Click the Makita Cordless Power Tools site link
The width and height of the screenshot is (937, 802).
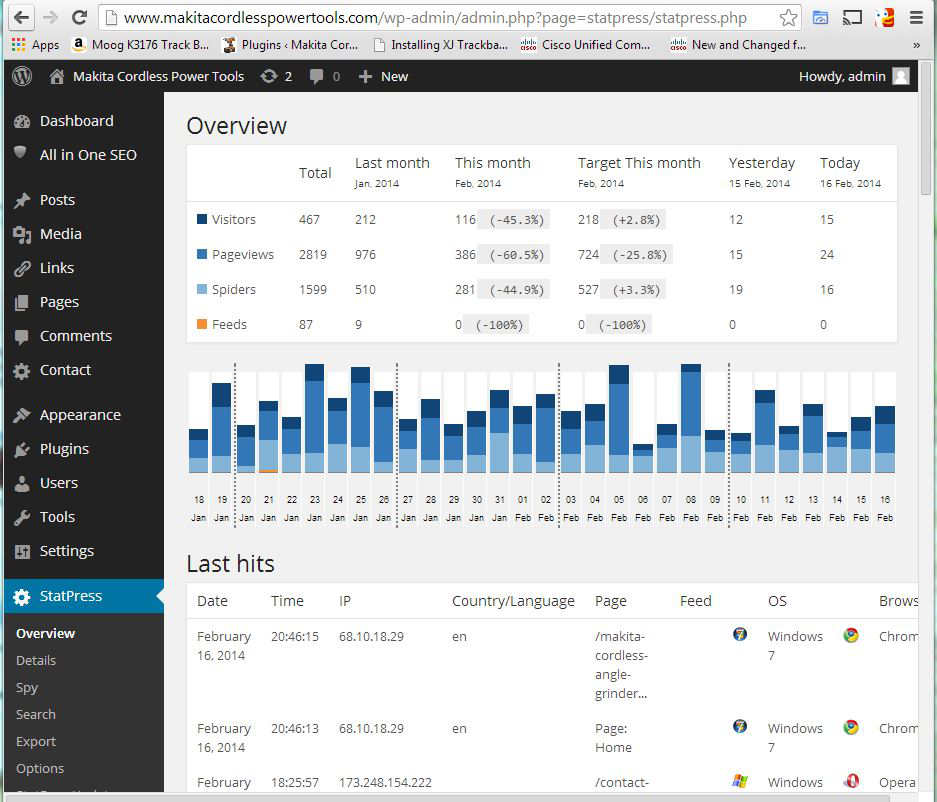pyautogui.click(x=158, y=76)
